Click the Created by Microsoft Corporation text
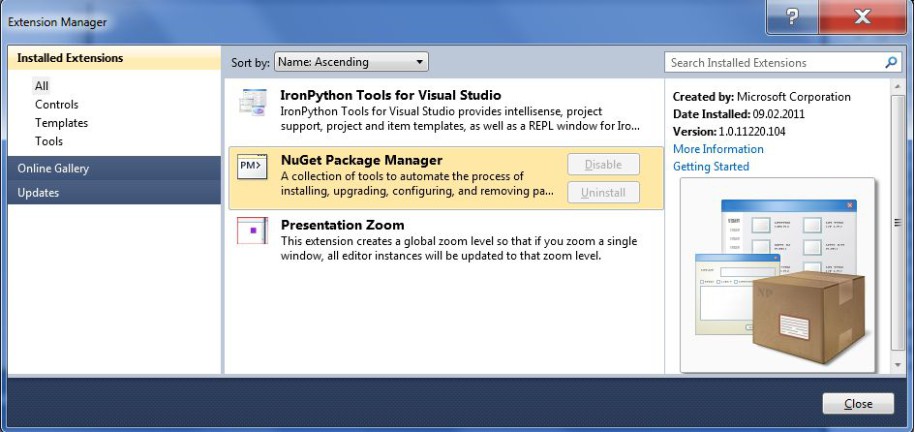915x432 pixels. point(762,96)
